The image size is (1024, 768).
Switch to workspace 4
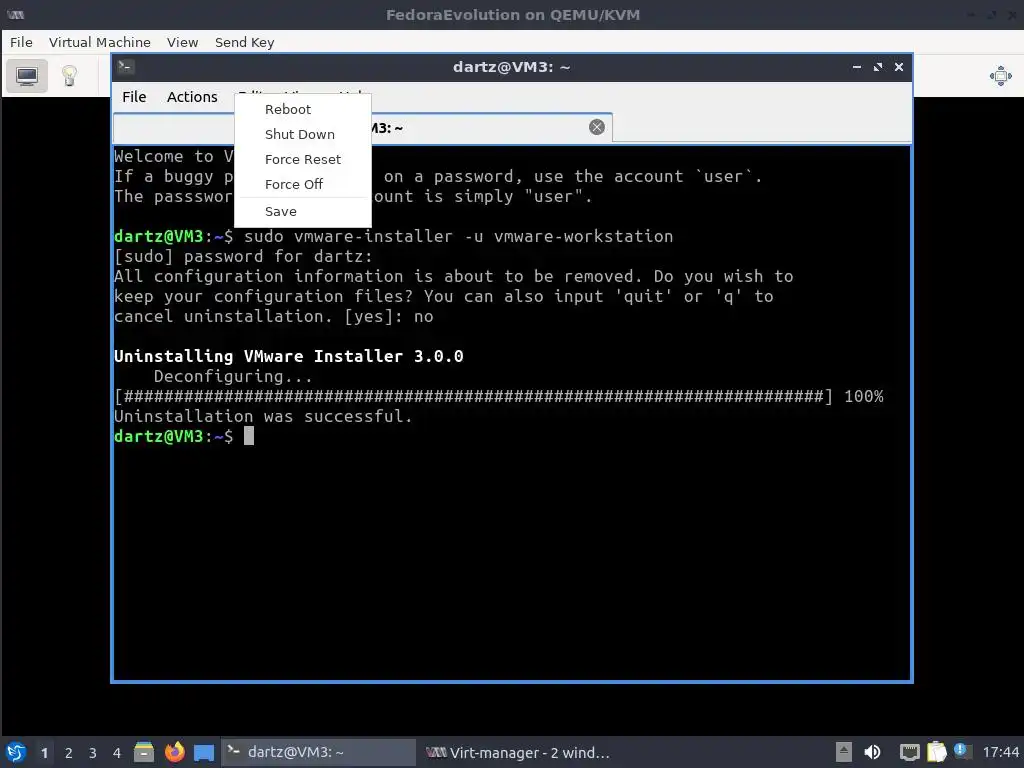pos(117,753)
